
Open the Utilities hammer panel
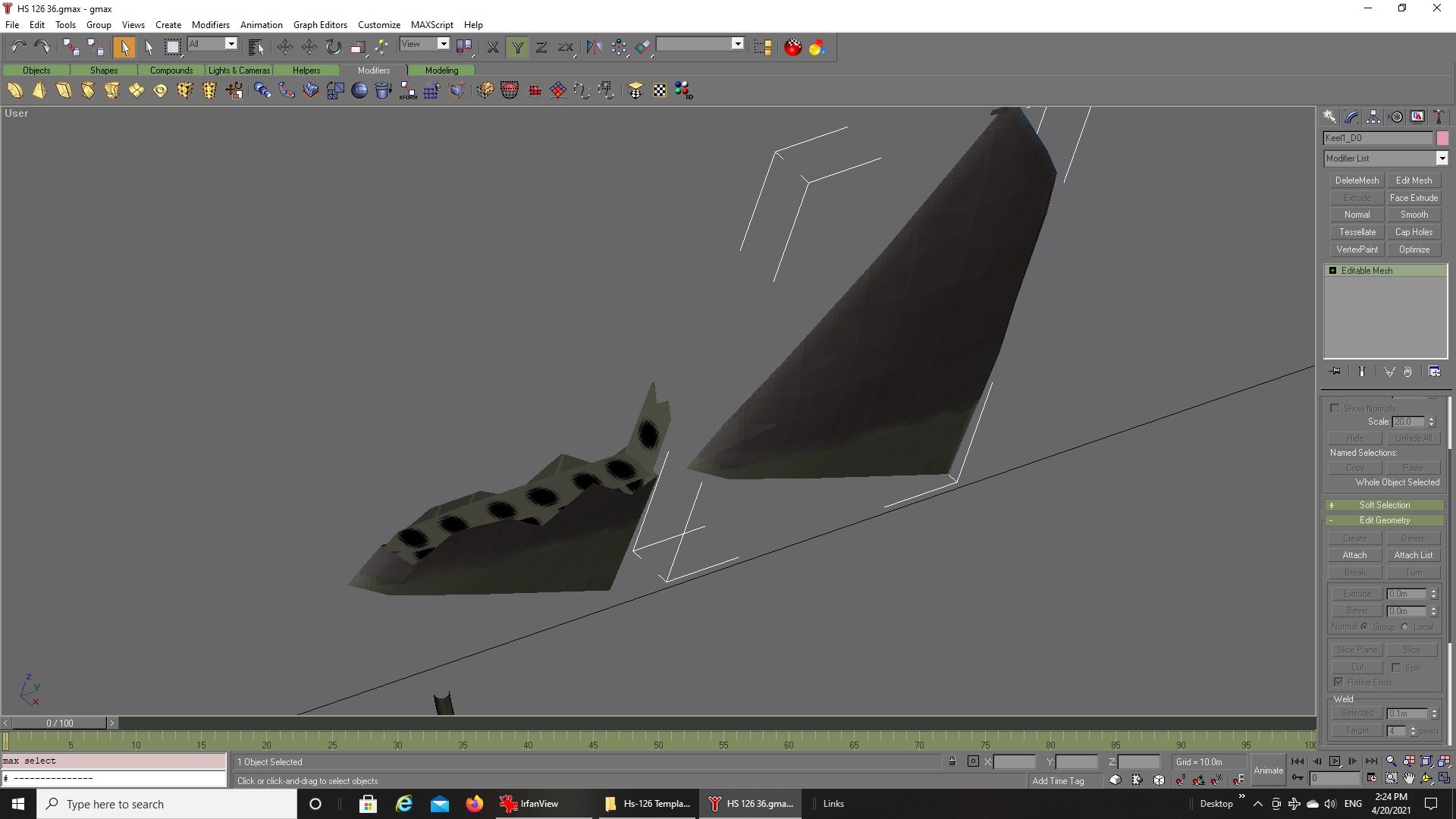1439,117
